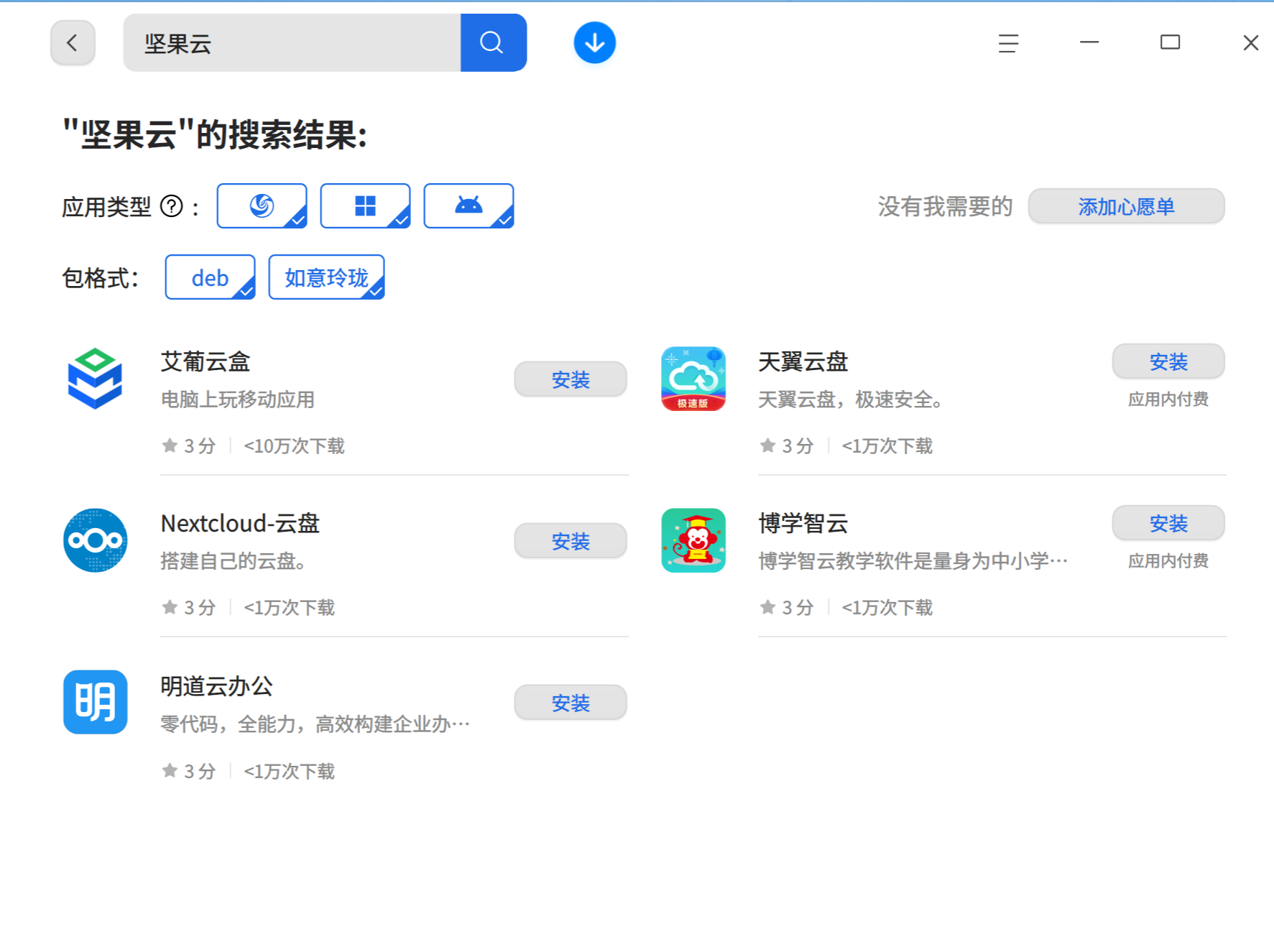1274x952 pixels.
Task: Go back using the left arrow button
Action: tap(73, 43)
